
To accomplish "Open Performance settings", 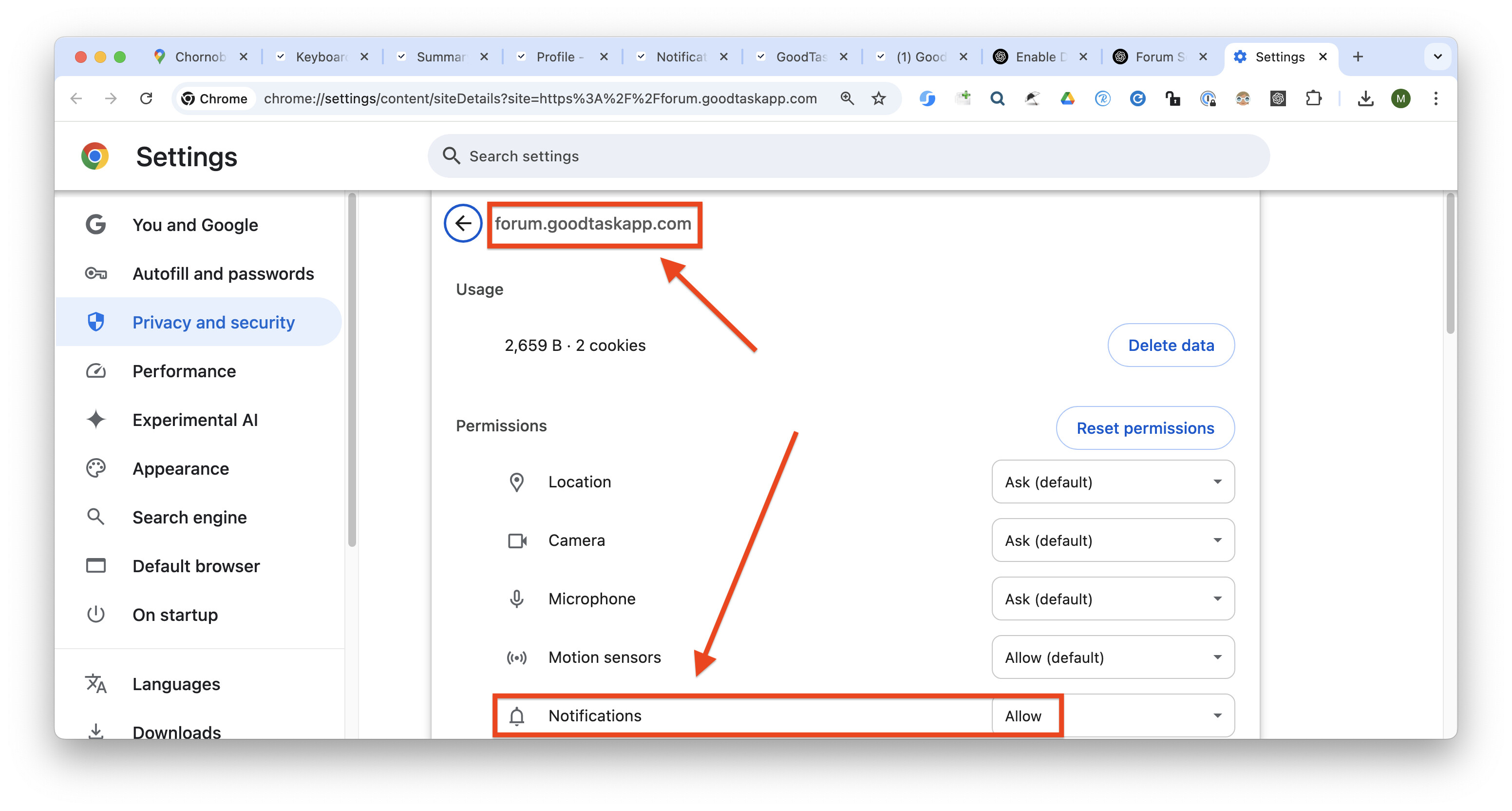I will pyautogui.click(x=198, y=371).
